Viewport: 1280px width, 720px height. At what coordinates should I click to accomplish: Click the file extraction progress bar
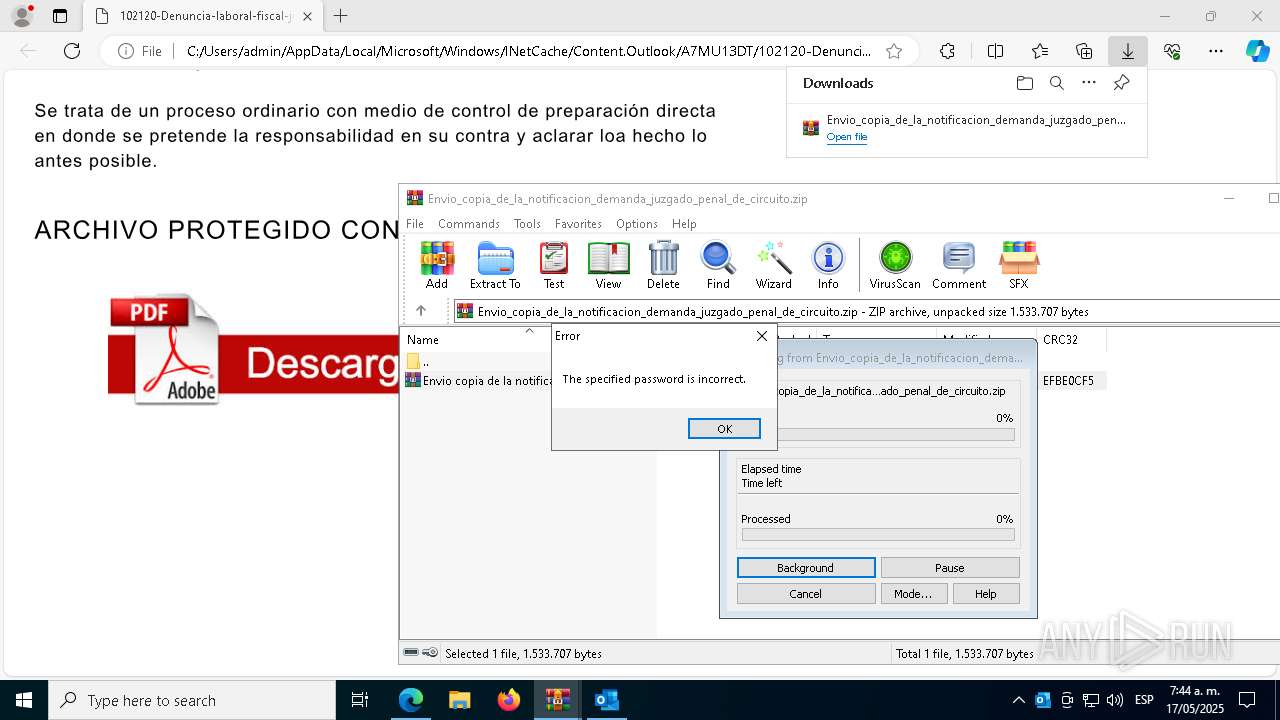(x=895, y=434)
